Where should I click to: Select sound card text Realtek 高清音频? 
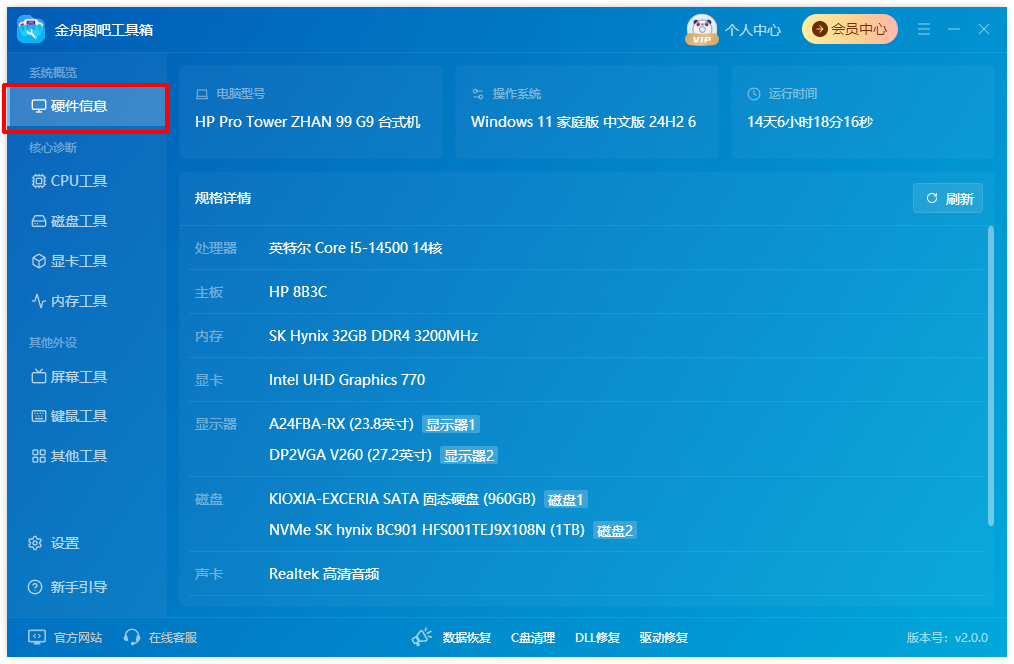[x=324, y=574]
